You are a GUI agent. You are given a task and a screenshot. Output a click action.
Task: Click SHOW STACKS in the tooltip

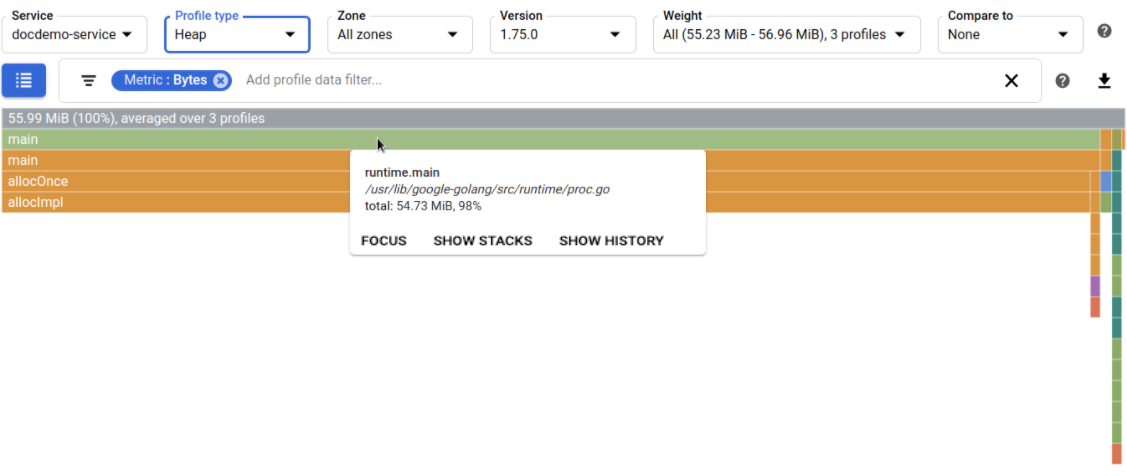(483, 240)
